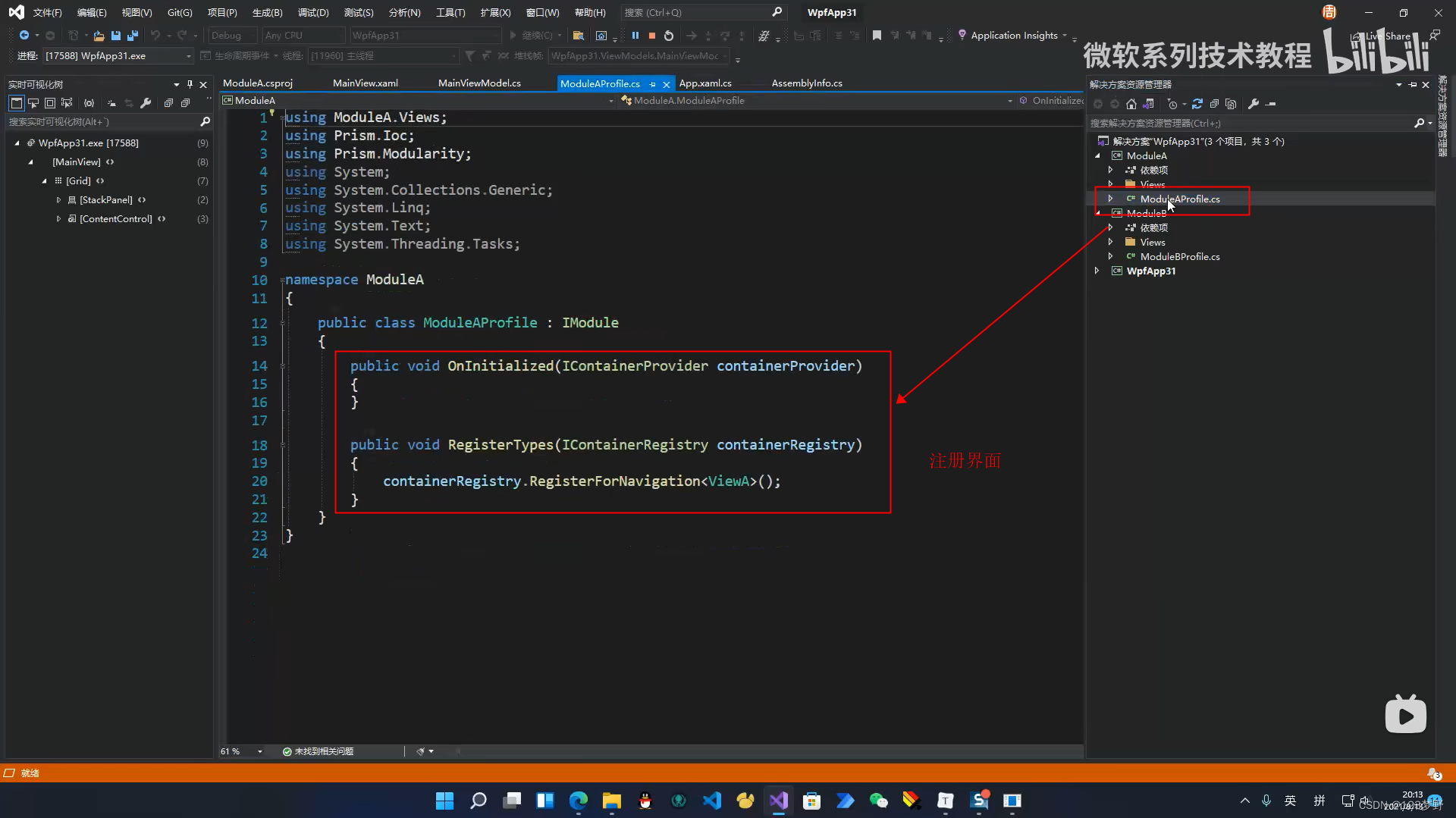Viewport: 1456px width, 818px height.
Task: Switch to the App.xaml.cs tab
Action: pos(705,83)
